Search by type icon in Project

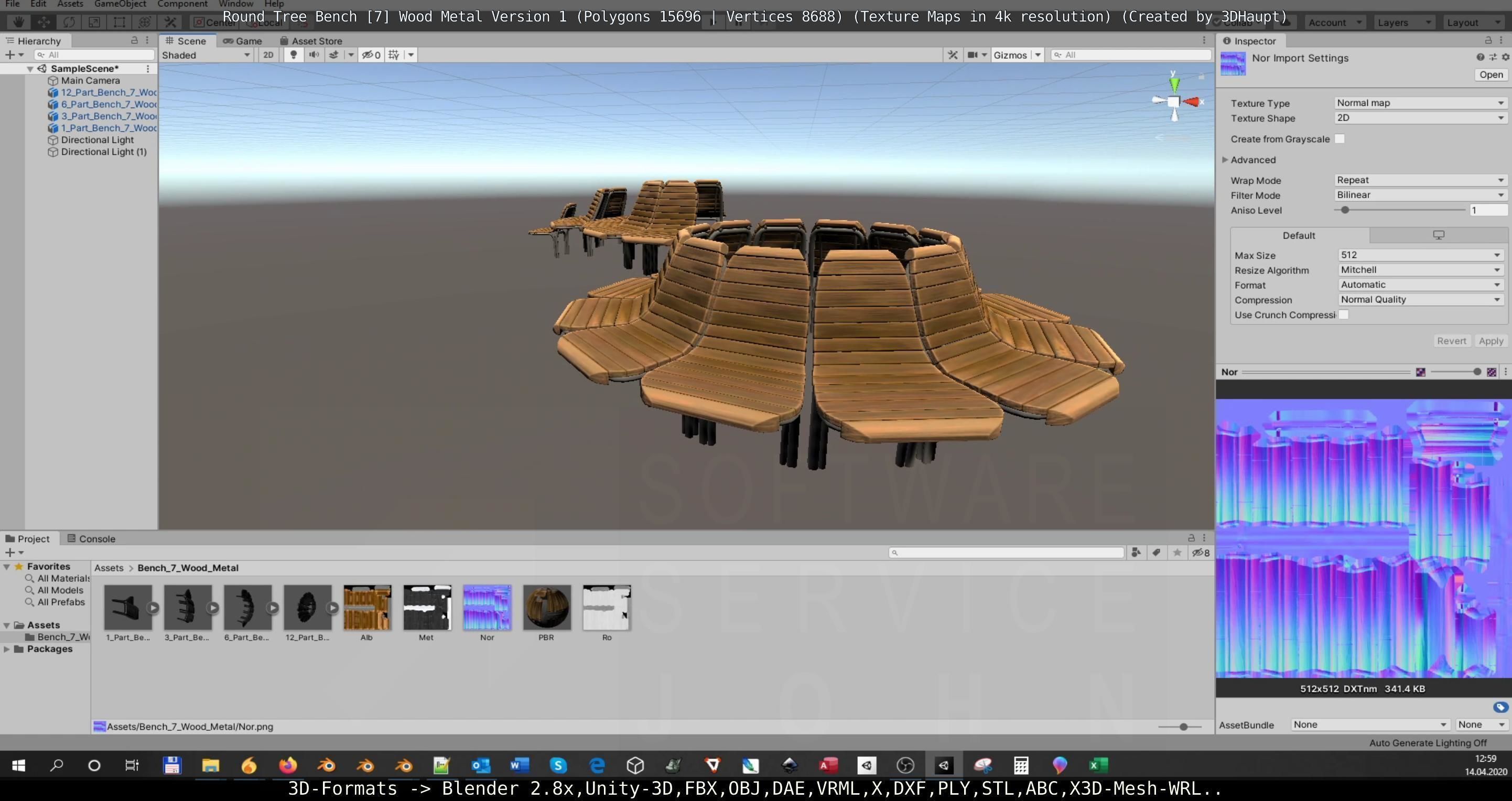point(1136,552)
